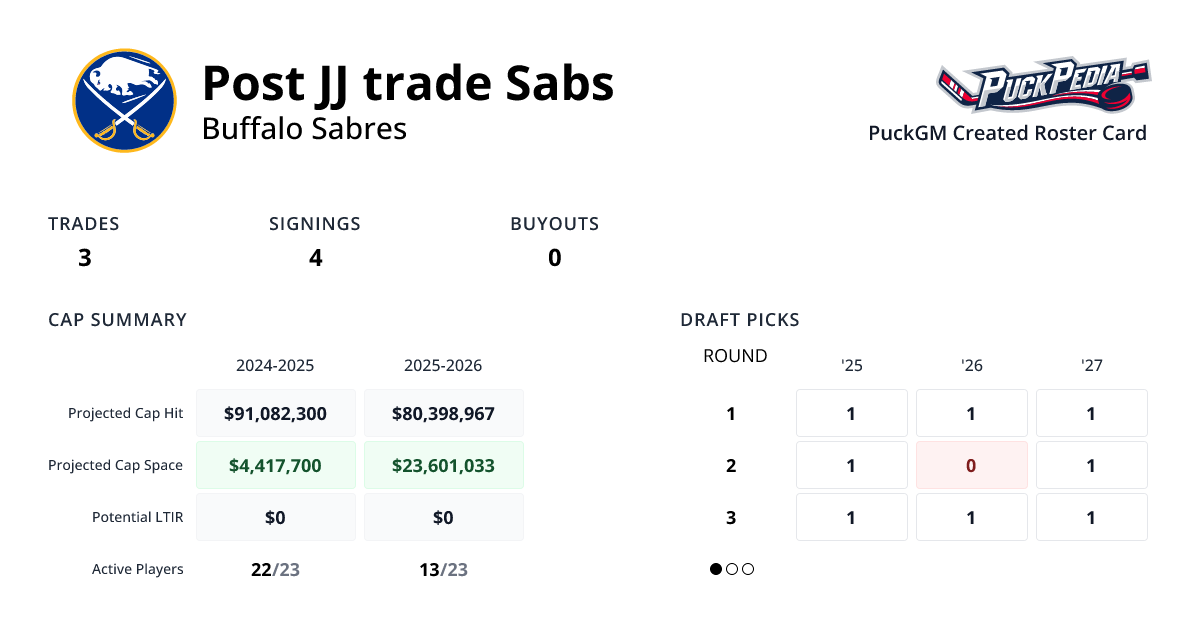The height and width of the screenshot is (630, 1200).
Task: Click the round 1 pick for '25
Action: pos(851,413)
